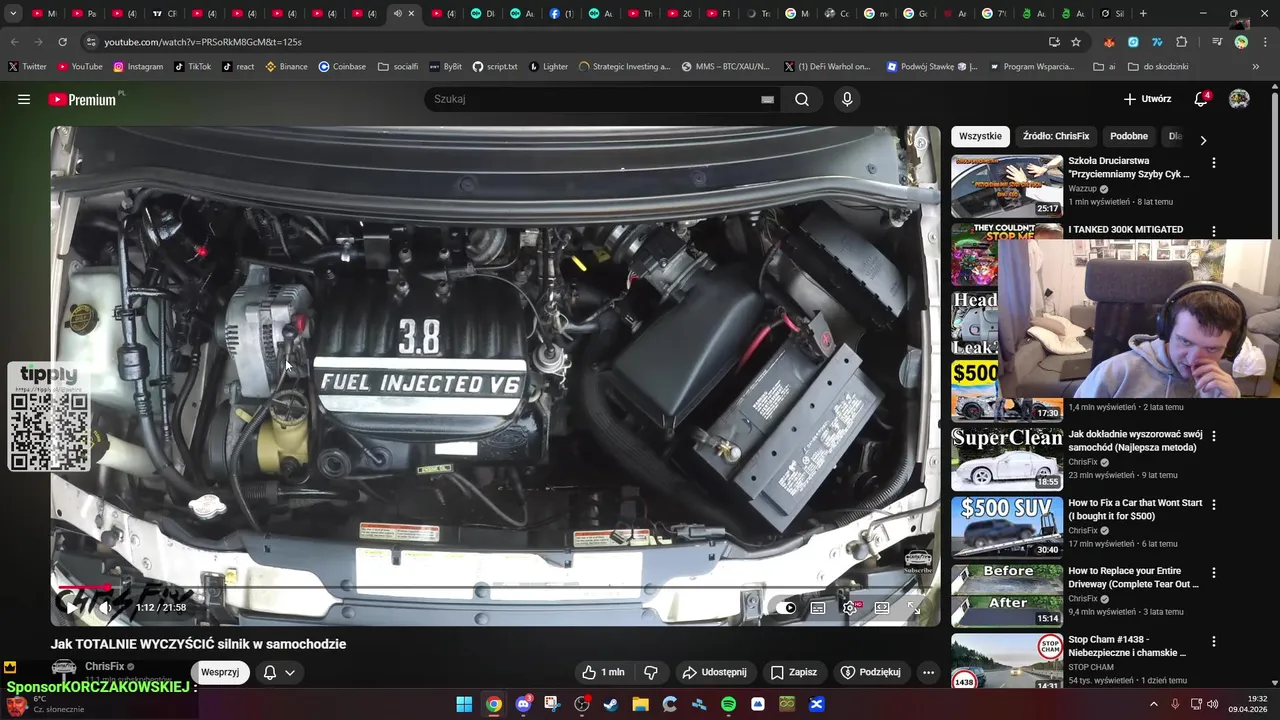This screenshot has height=720, width=1280.
Task: Open menu for Replace your Entire Driveway video
Action: click(1214, 573)
